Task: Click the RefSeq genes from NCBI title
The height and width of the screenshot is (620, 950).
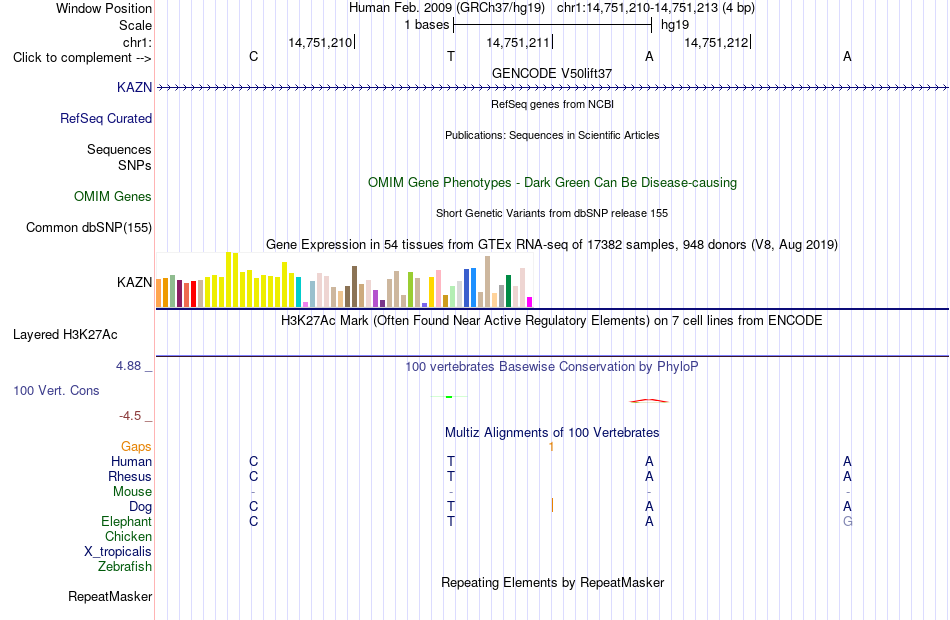Action: (552, 104)
